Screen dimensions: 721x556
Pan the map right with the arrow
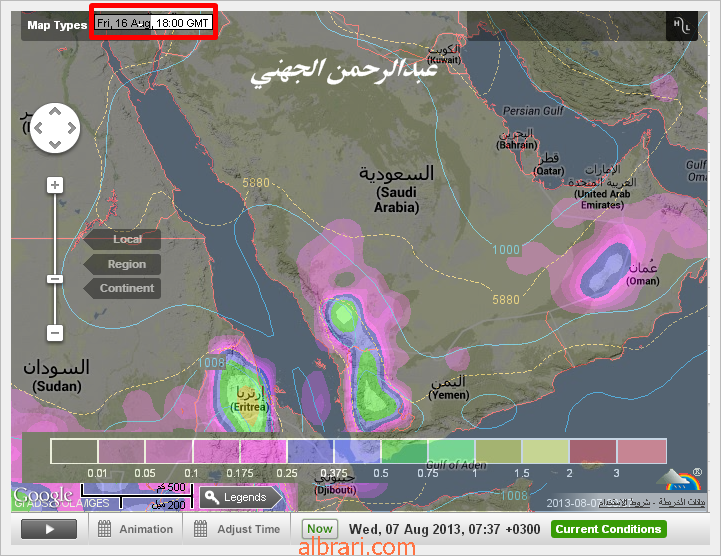(x=72, y=128)
